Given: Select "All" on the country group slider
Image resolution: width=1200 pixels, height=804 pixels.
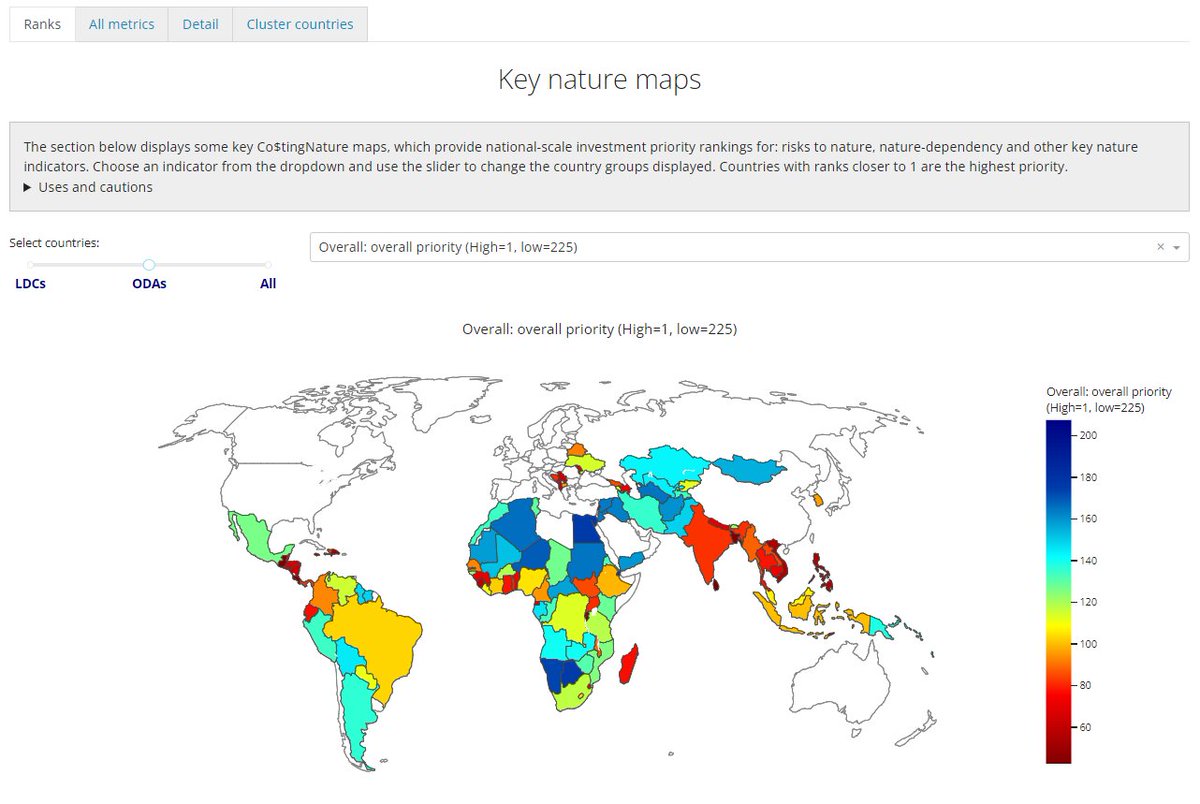Looking at the screenshot, I should 267,265.
